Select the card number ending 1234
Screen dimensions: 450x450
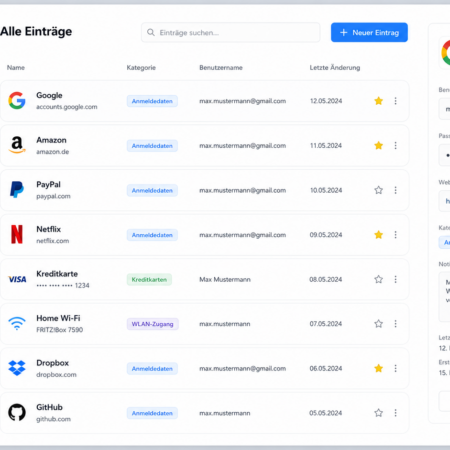coord(63,285)
